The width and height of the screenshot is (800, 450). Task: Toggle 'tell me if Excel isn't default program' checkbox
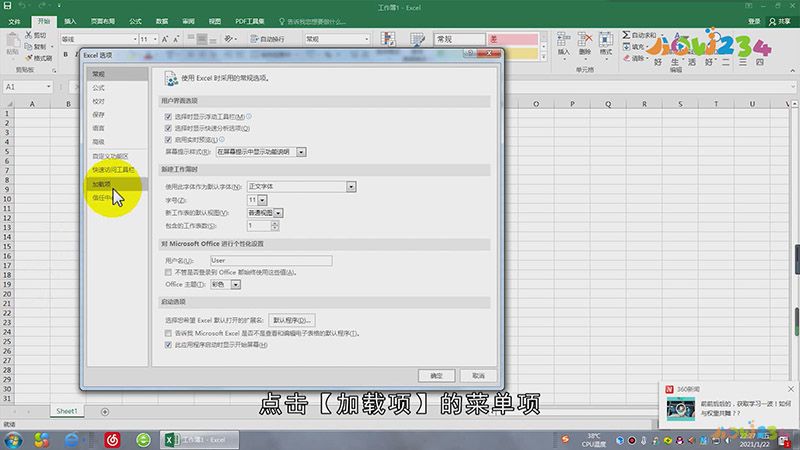click(168, 333)
